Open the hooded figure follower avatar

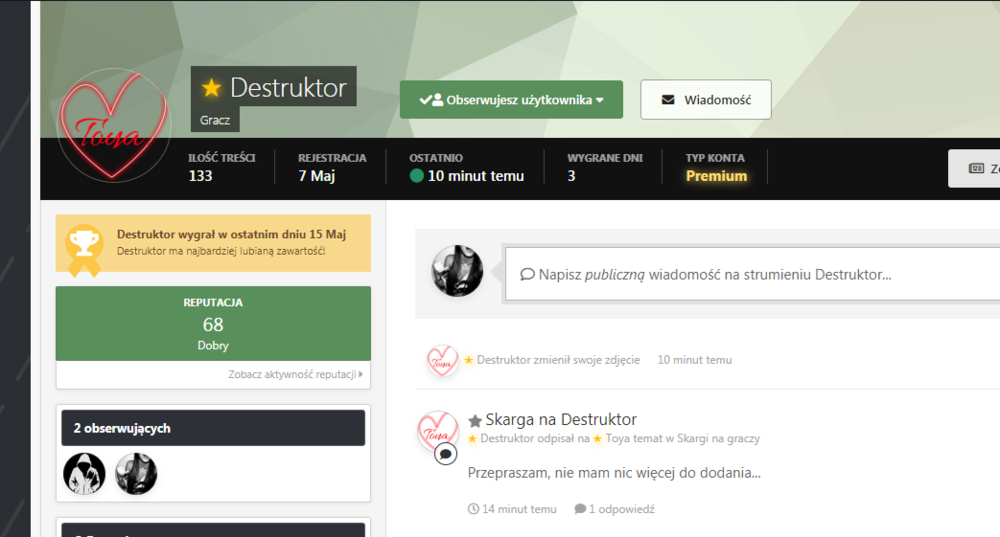tap(84, 474)
